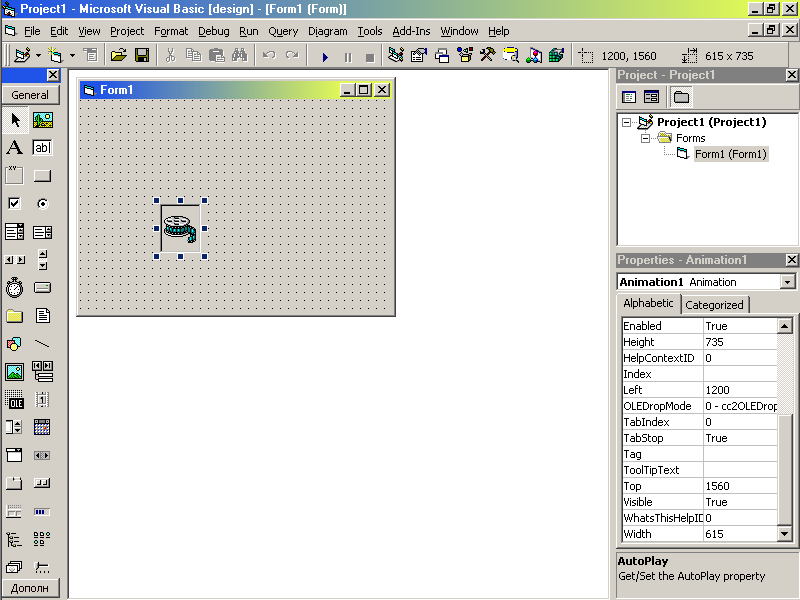Save the project using the diskette icon

(142, 55)
